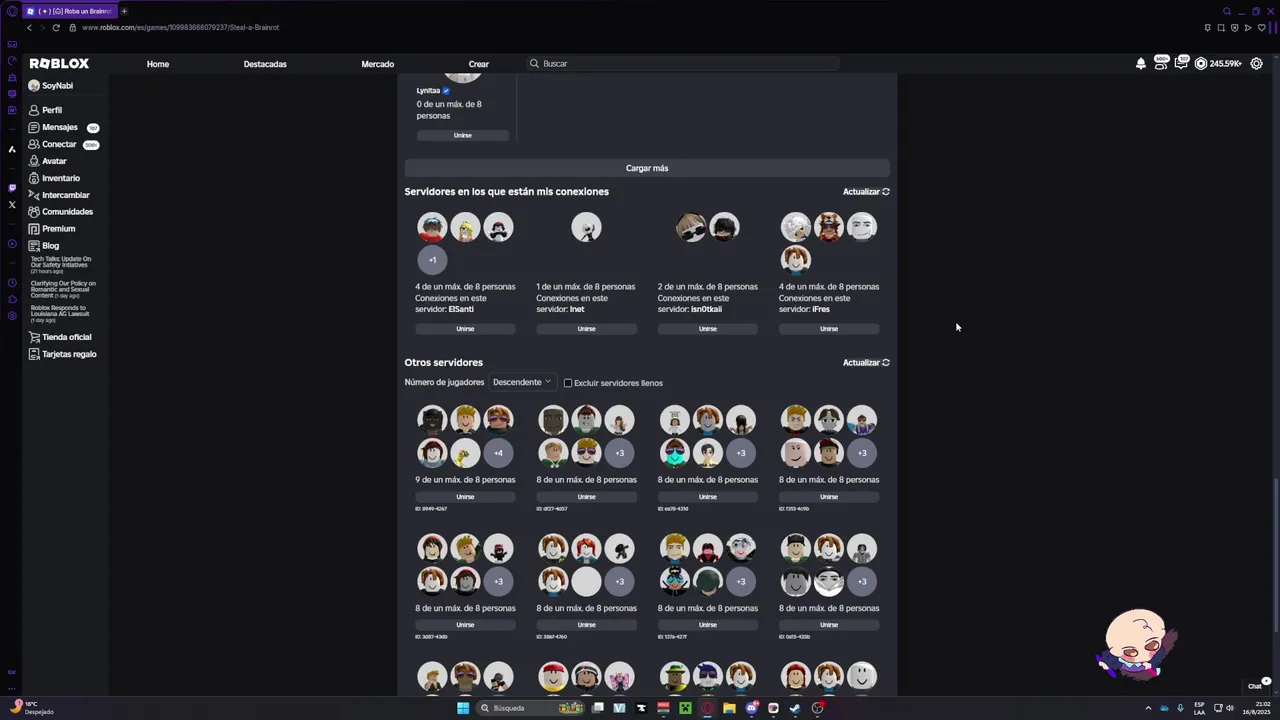The height and width of the screenshot is (720, 1280).
Task: Click the Roblox logo
Action: coord(59,64)
